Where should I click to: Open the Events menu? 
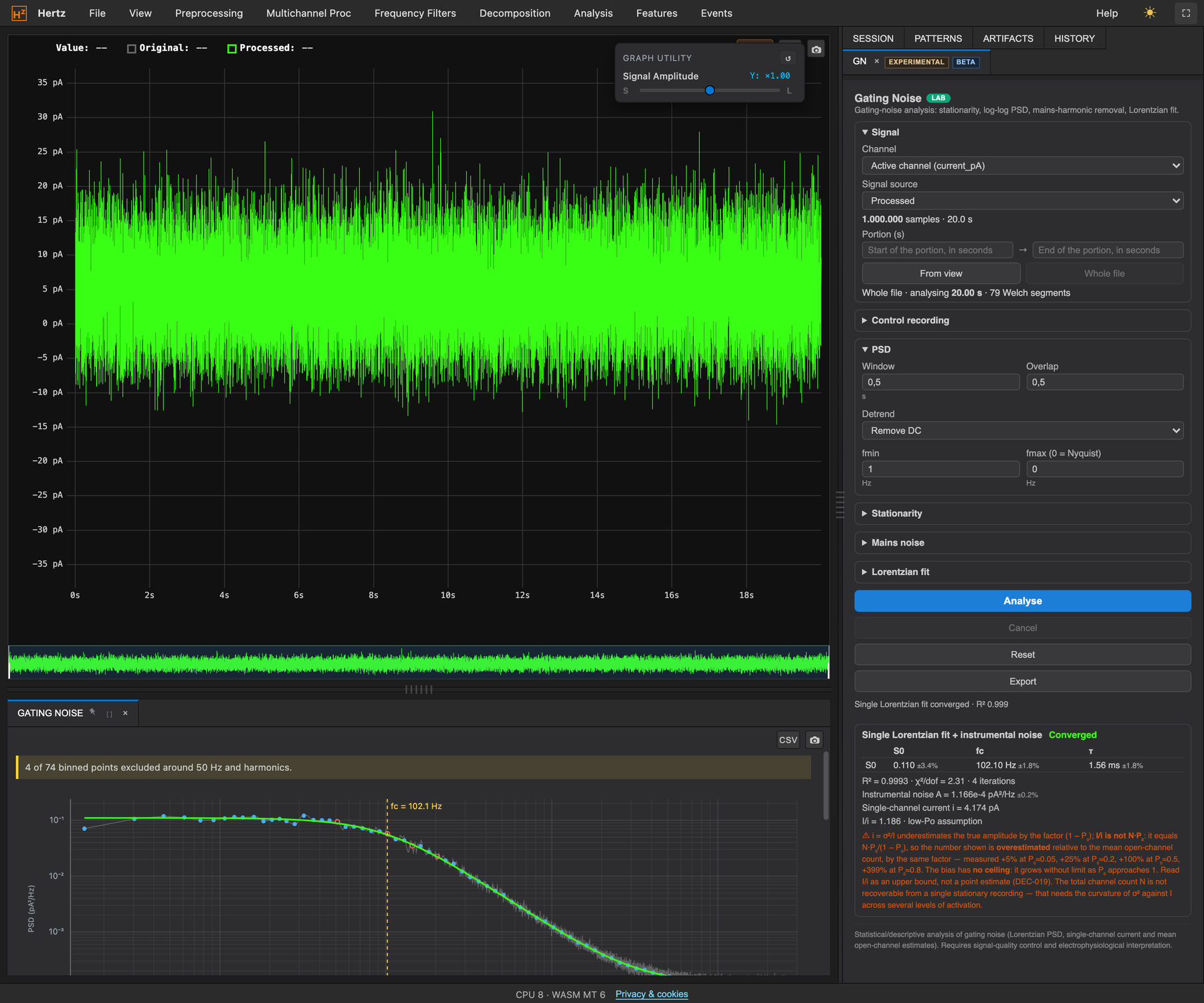tap(716, 13)
